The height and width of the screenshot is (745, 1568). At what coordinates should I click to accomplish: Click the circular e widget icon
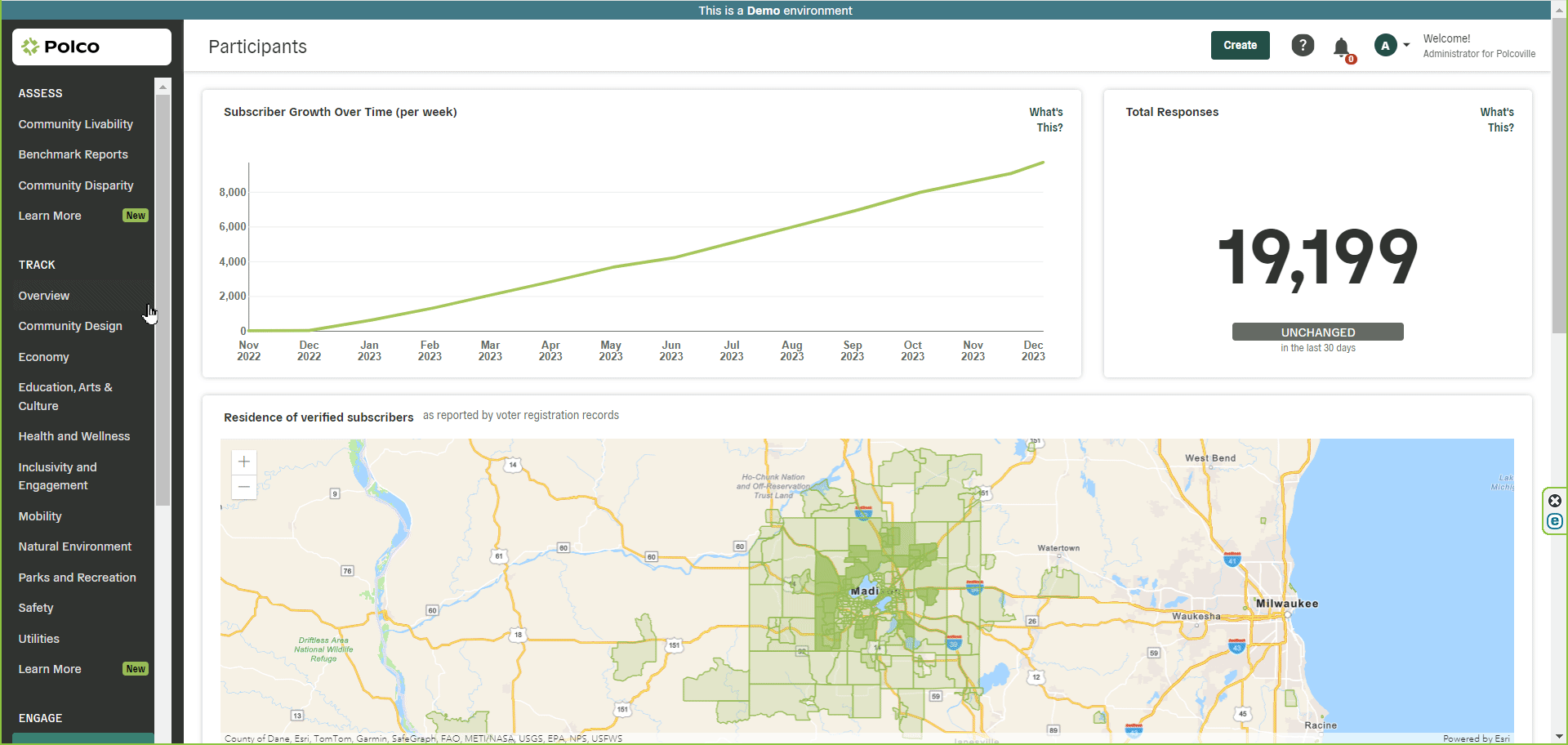coord(1555,521)
